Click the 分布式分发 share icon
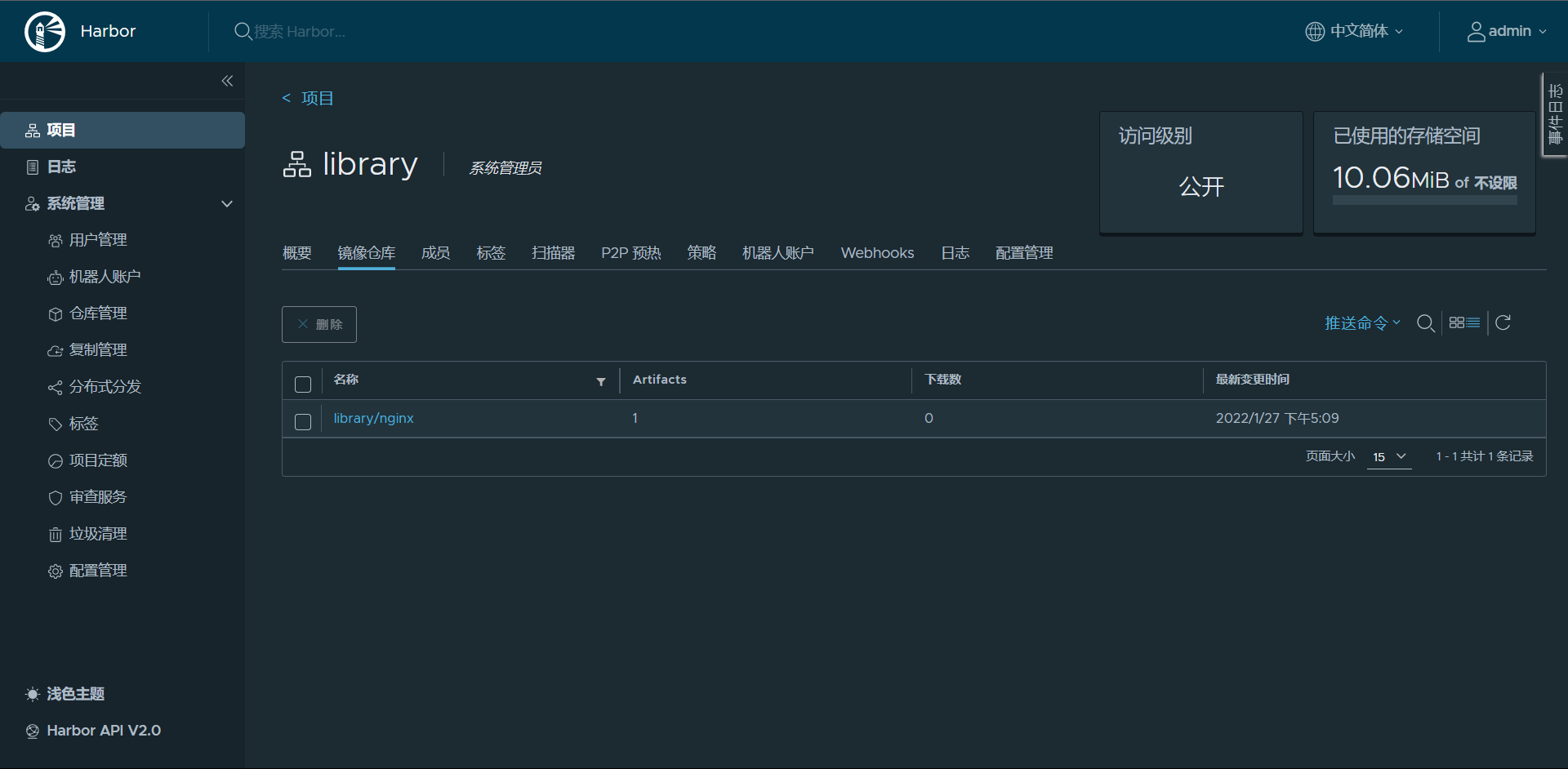The height and width of the screenshot is (769, 1568). tap(56, 388)
